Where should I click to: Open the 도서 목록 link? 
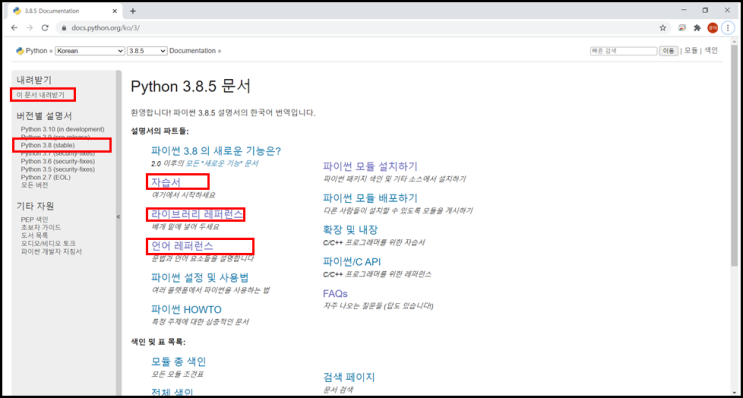(x=34, y=235)
